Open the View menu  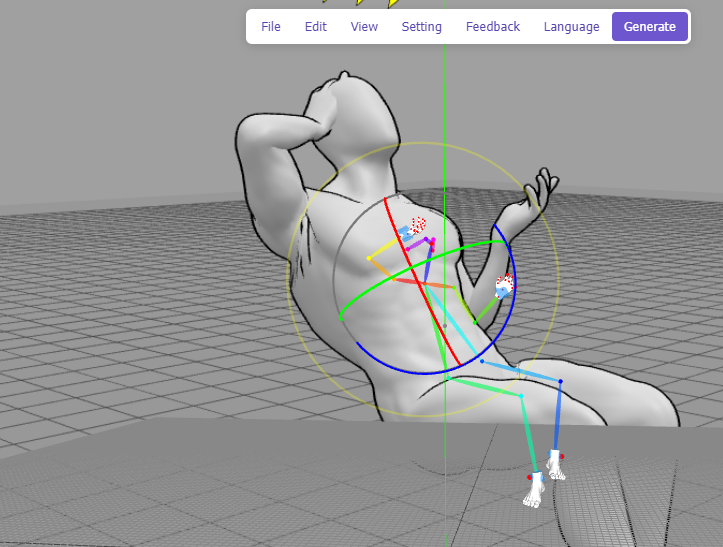364,27
